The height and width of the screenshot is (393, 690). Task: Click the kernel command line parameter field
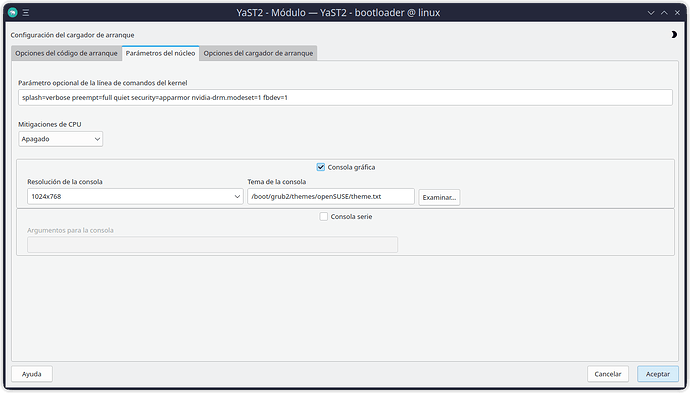tap(345, 98)
